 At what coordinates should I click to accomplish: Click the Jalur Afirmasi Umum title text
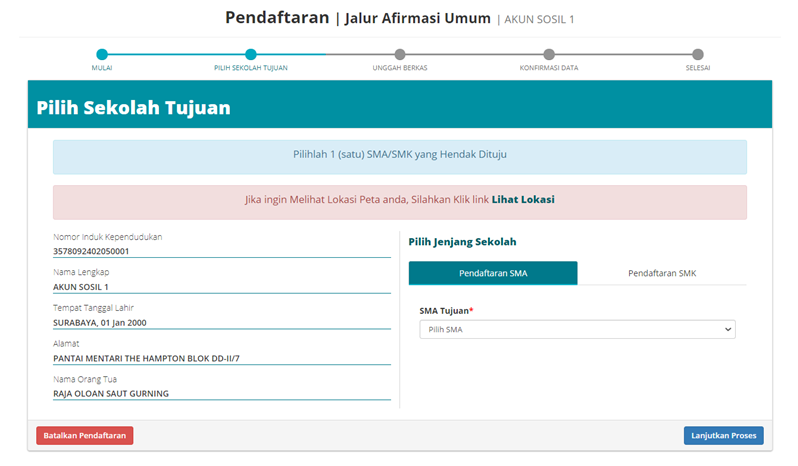coord(417,18)
